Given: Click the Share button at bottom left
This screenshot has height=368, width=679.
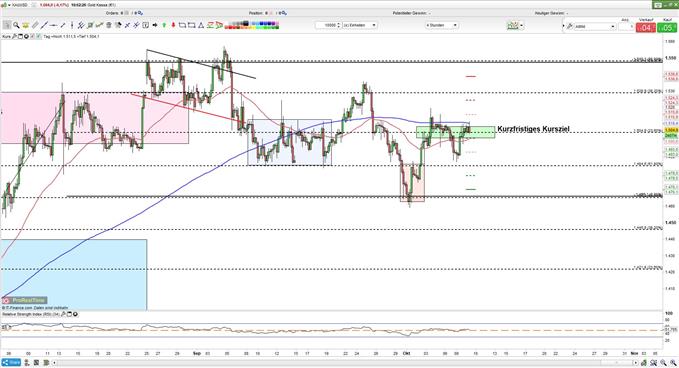Looking at the screenshot, I should tap(11, 362).
